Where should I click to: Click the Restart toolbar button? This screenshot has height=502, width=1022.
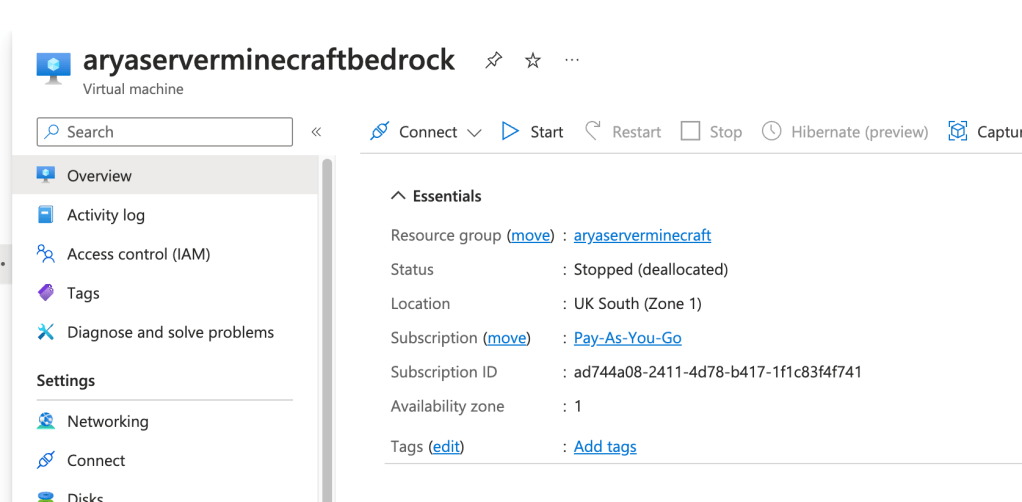[622, 132]
